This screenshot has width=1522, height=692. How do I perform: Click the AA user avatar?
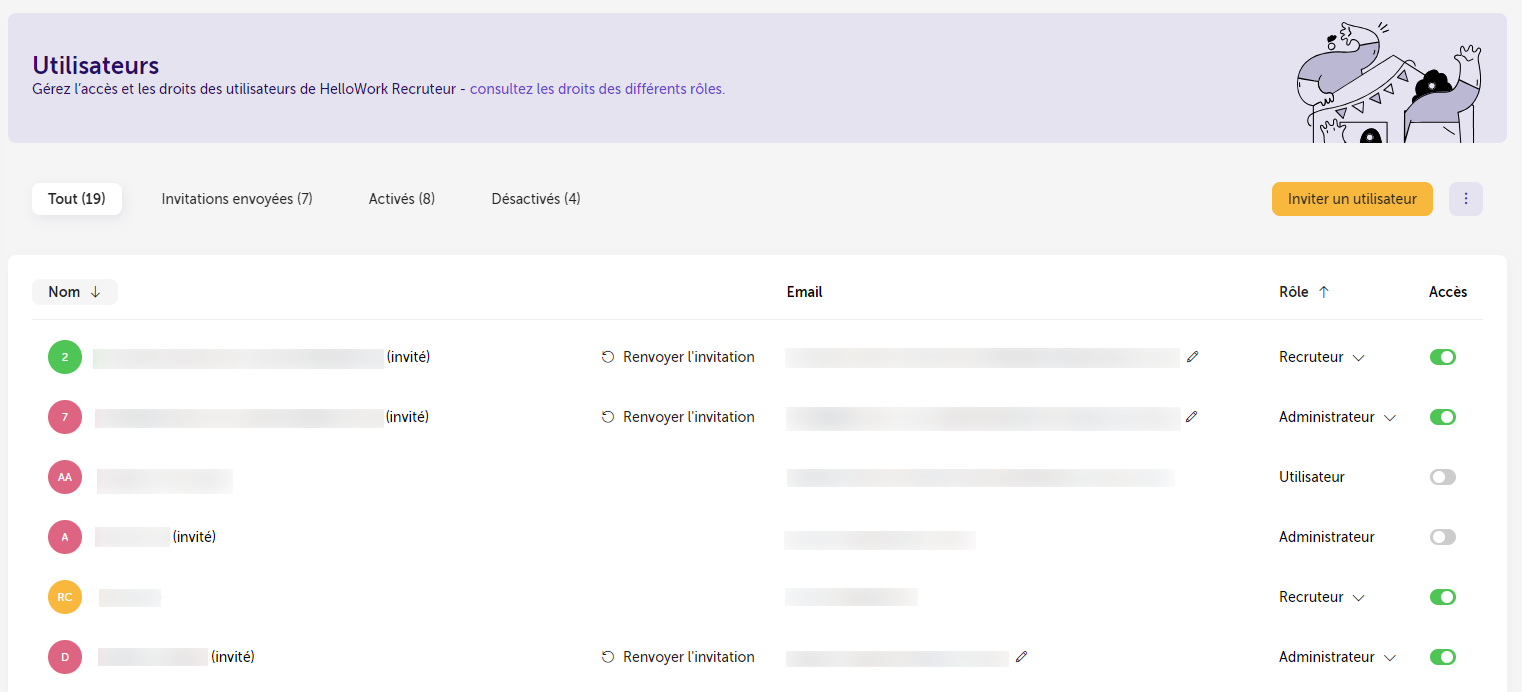[65, 477]
